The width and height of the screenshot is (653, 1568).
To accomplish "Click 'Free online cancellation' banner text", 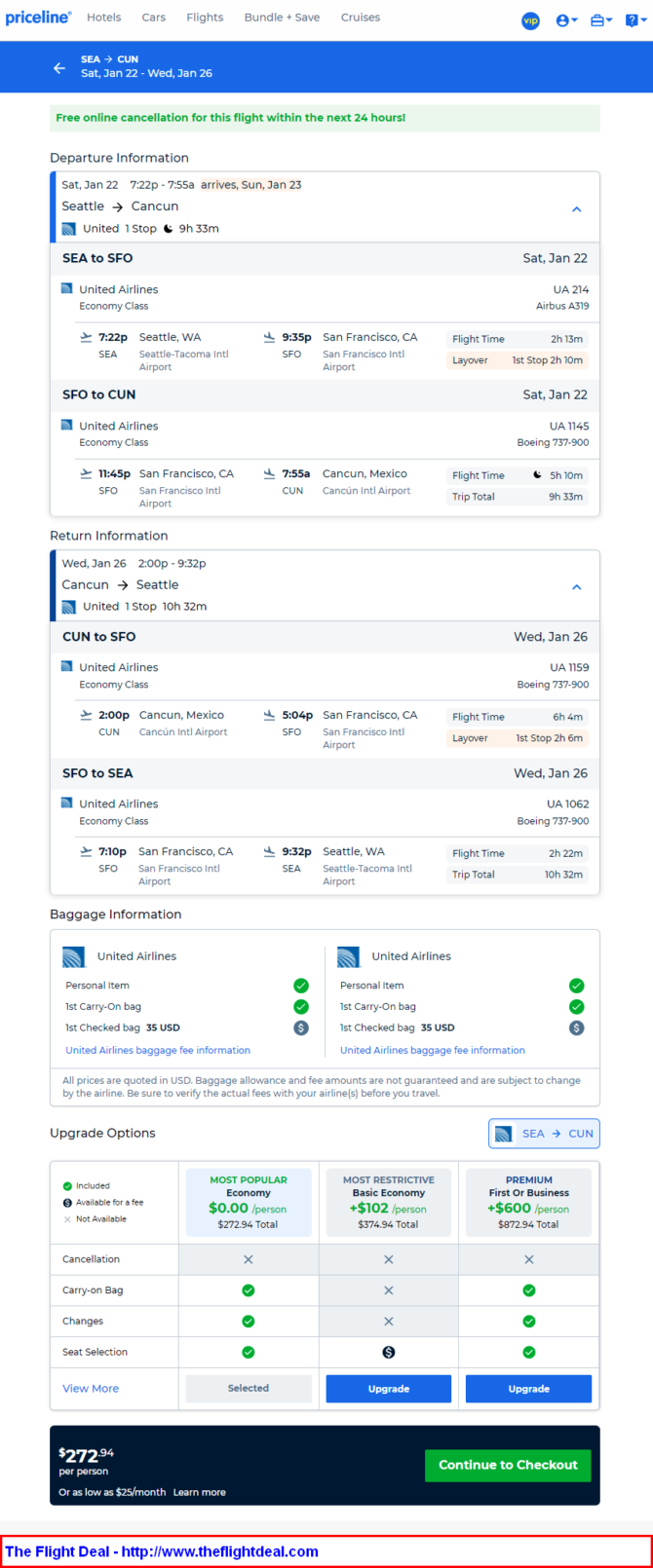I will pos(231,118).
